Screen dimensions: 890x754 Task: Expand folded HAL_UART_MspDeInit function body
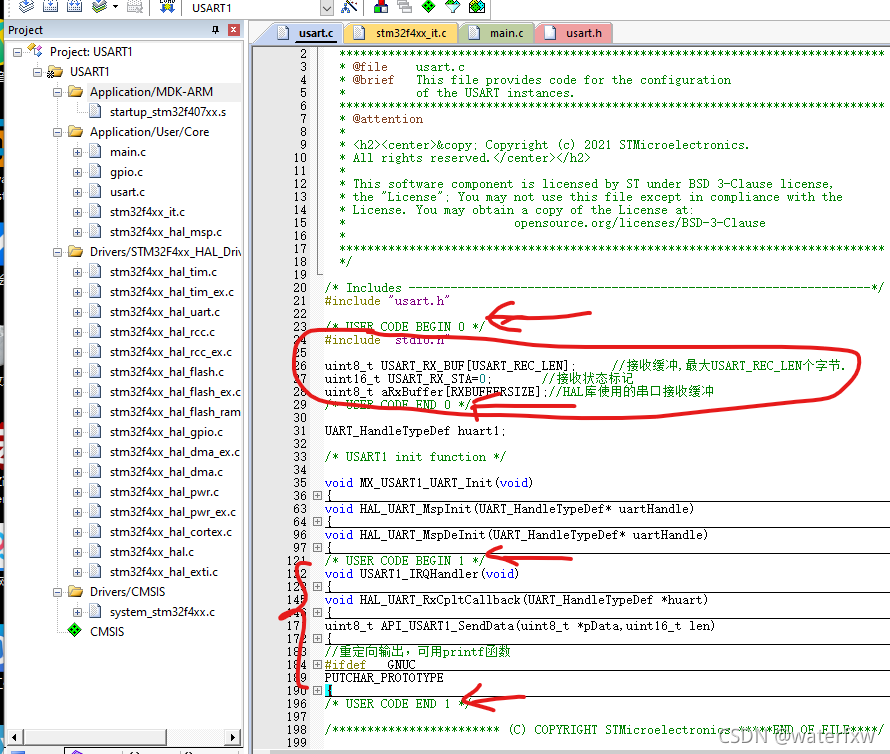[x=317, y=547]
